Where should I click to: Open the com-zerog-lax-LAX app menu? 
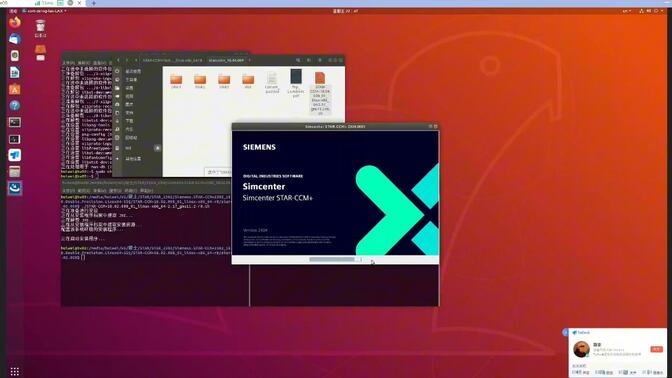pyautogui.click(x=45, y=11)
